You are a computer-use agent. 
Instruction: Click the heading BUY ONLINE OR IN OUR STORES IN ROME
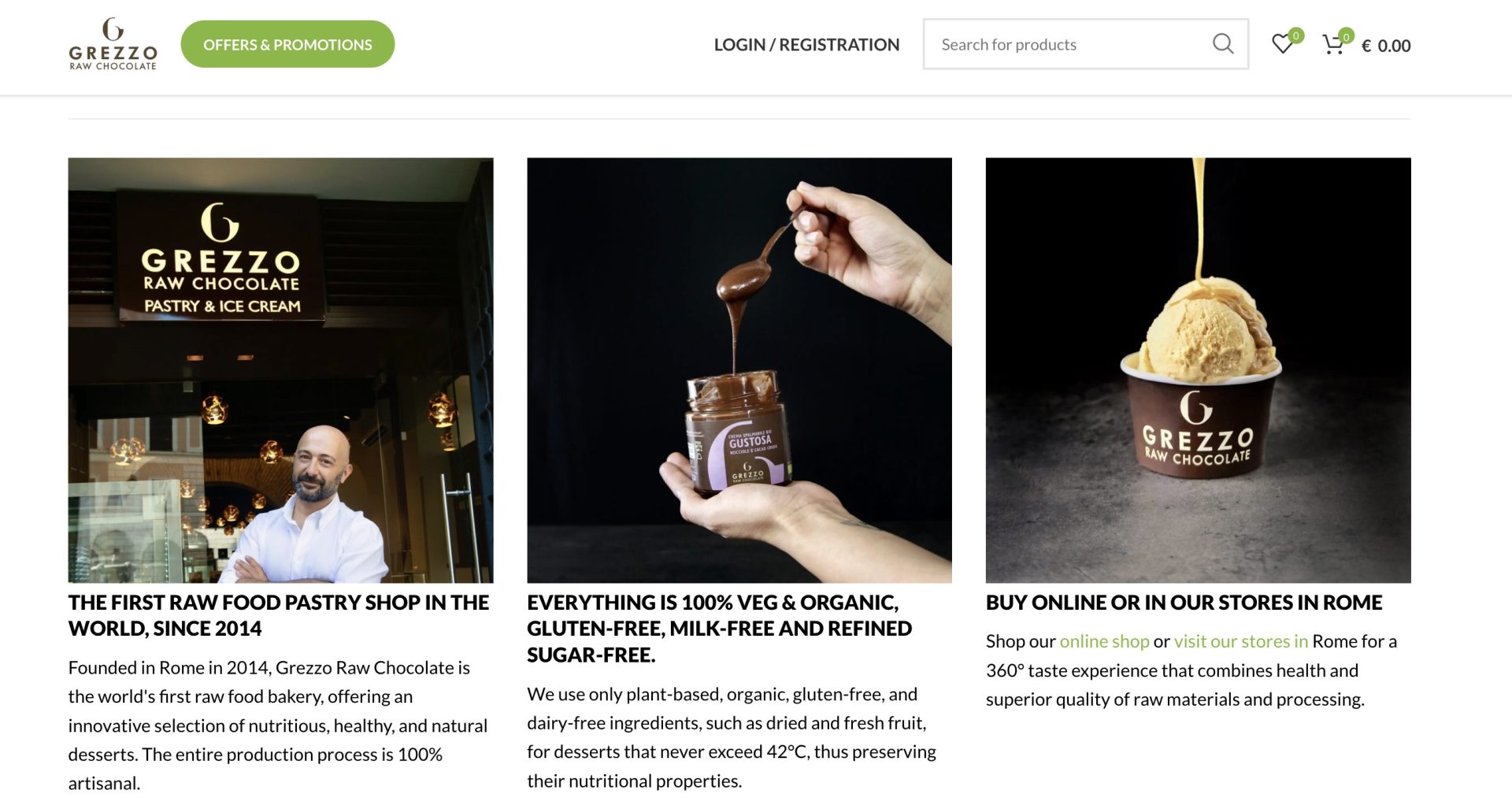coord(1184,603)
